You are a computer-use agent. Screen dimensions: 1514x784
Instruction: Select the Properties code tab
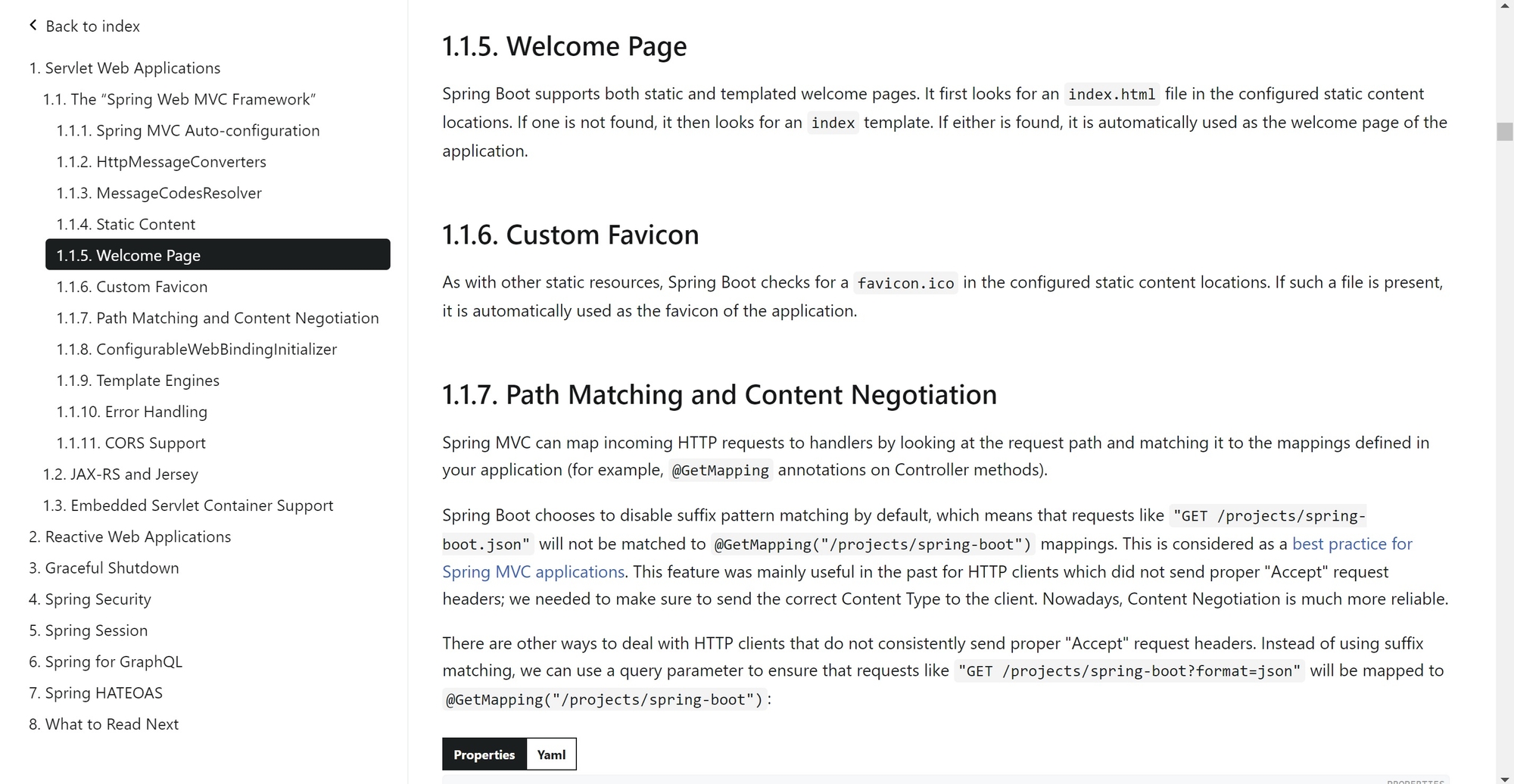(x=484, y=754)
